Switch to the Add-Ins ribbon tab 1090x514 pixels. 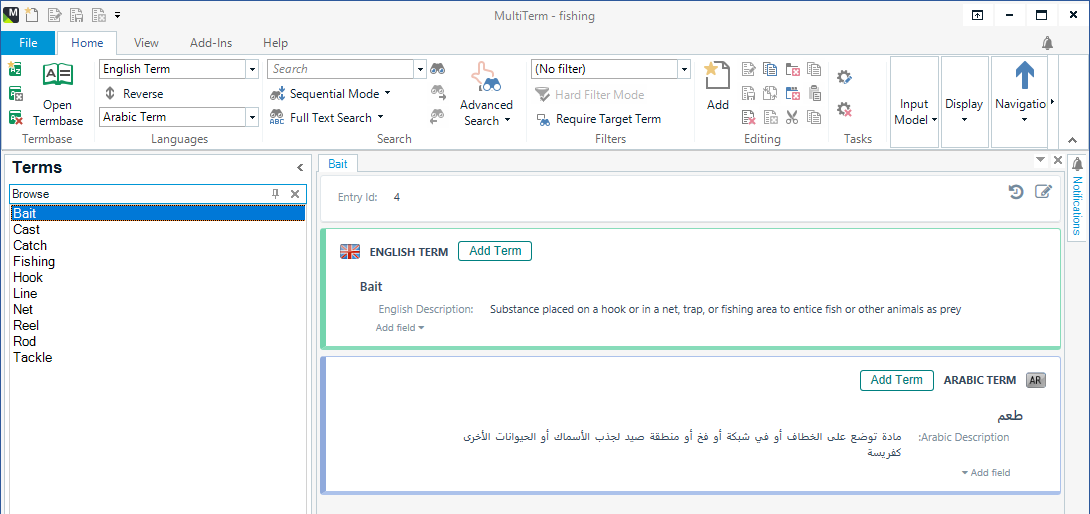click(x=211, y=42)
